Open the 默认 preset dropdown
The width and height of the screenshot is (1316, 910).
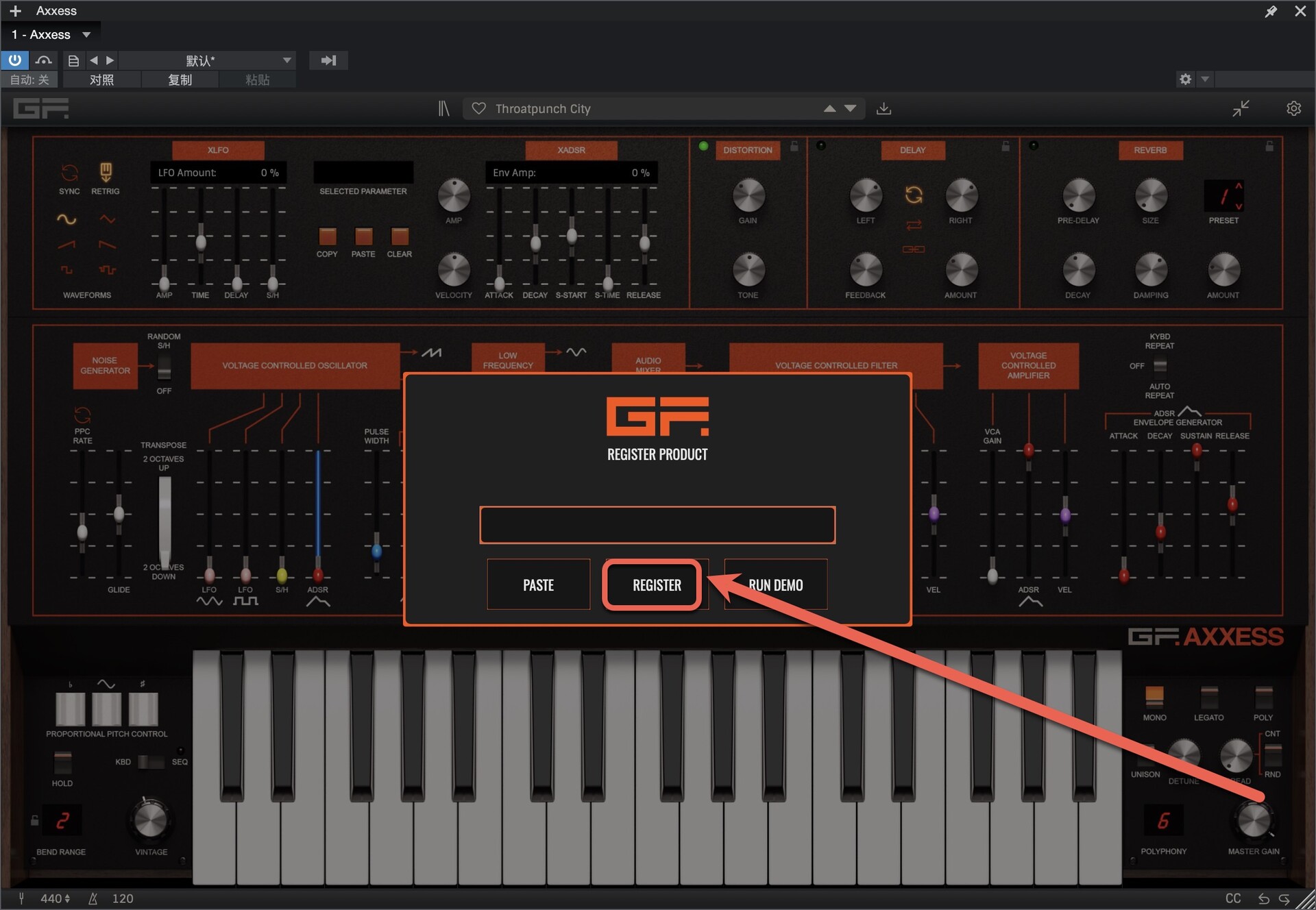(x=208, y=60)
